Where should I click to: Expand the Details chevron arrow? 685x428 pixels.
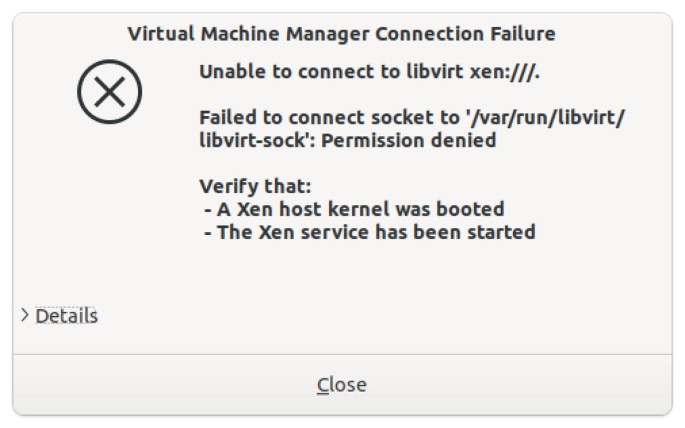[x=24, y=315]
